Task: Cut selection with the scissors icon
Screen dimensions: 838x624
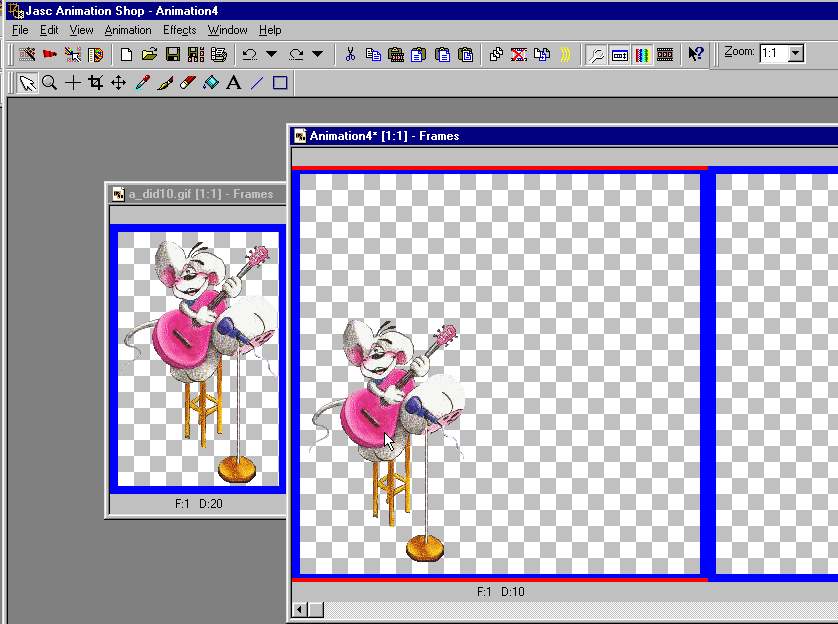Action: pos(350,54)
